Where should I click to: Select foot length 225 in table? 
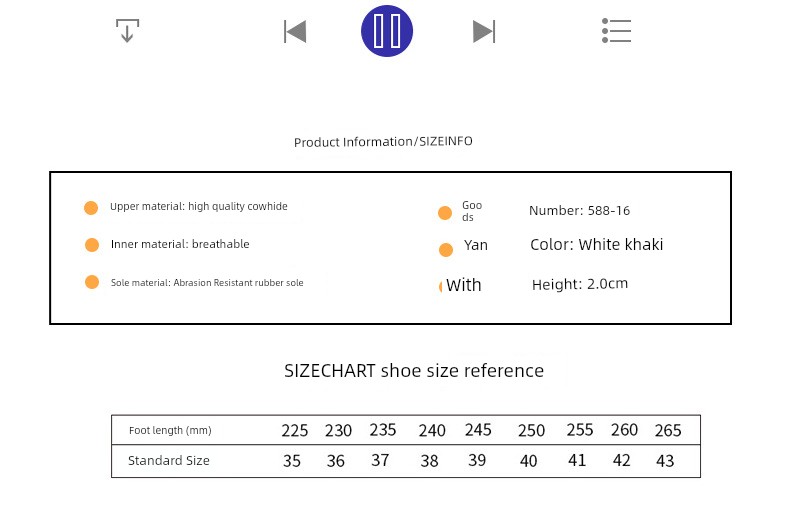point(295,431)
